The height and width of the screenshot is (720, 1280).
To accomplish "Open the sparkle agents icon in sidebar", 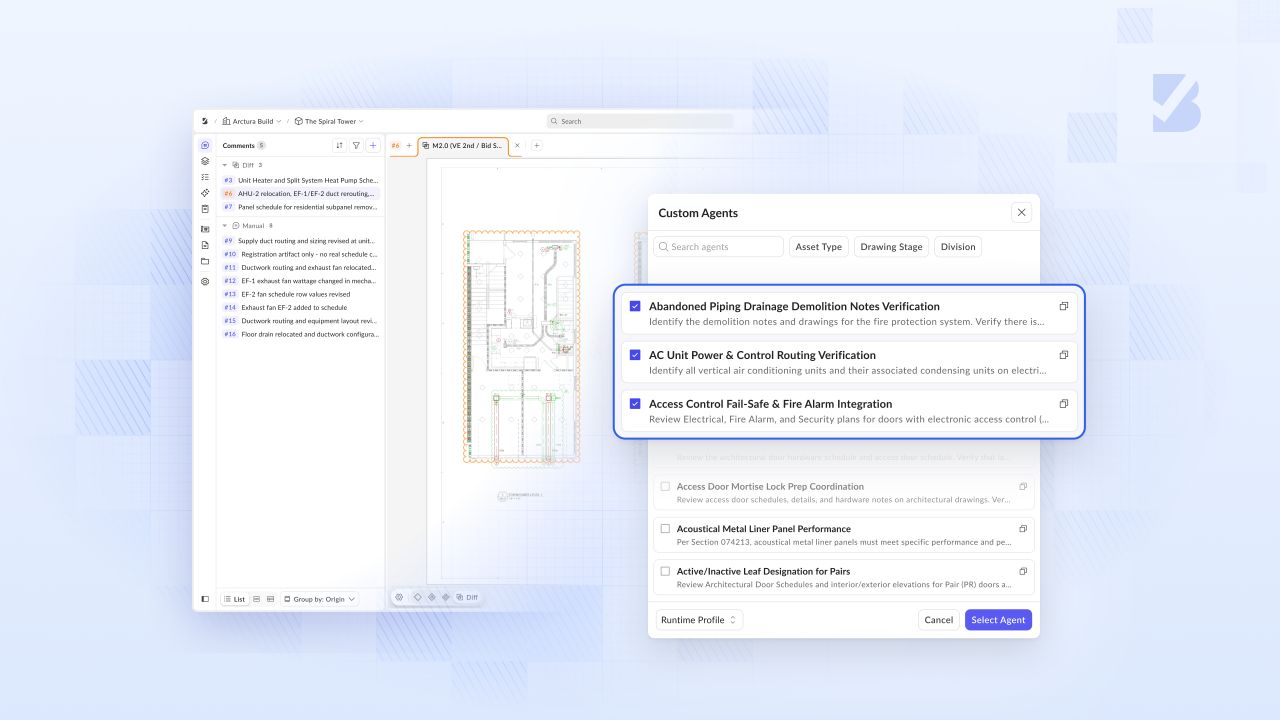I will tap(205, 192).
